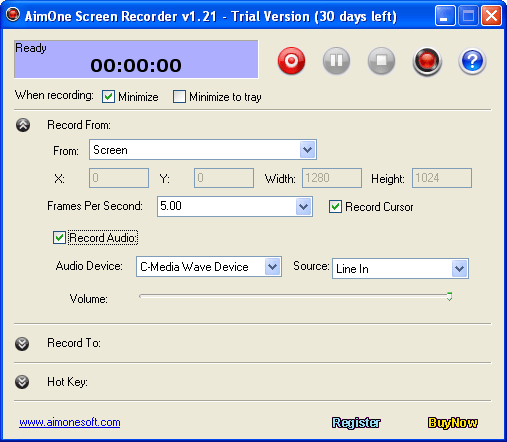The width and height of the screenshot is (507, 442).
Task: Disable the Record Audio checkbox
Action: (x=59, y=238)
